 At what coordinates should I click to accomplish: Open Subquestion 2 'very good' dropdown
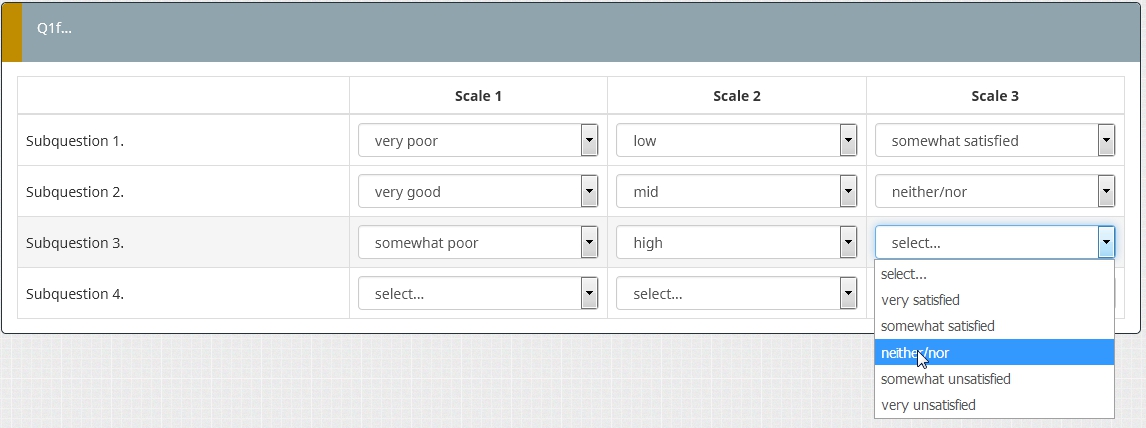pyautogui.click(x=478, y=192)
